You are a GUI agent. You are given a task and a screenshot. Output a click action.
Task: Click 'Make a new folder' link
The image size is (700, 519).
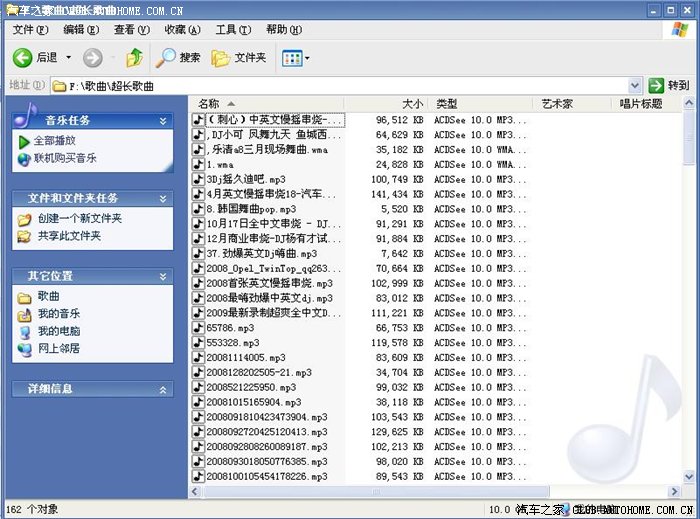point(80,218)
